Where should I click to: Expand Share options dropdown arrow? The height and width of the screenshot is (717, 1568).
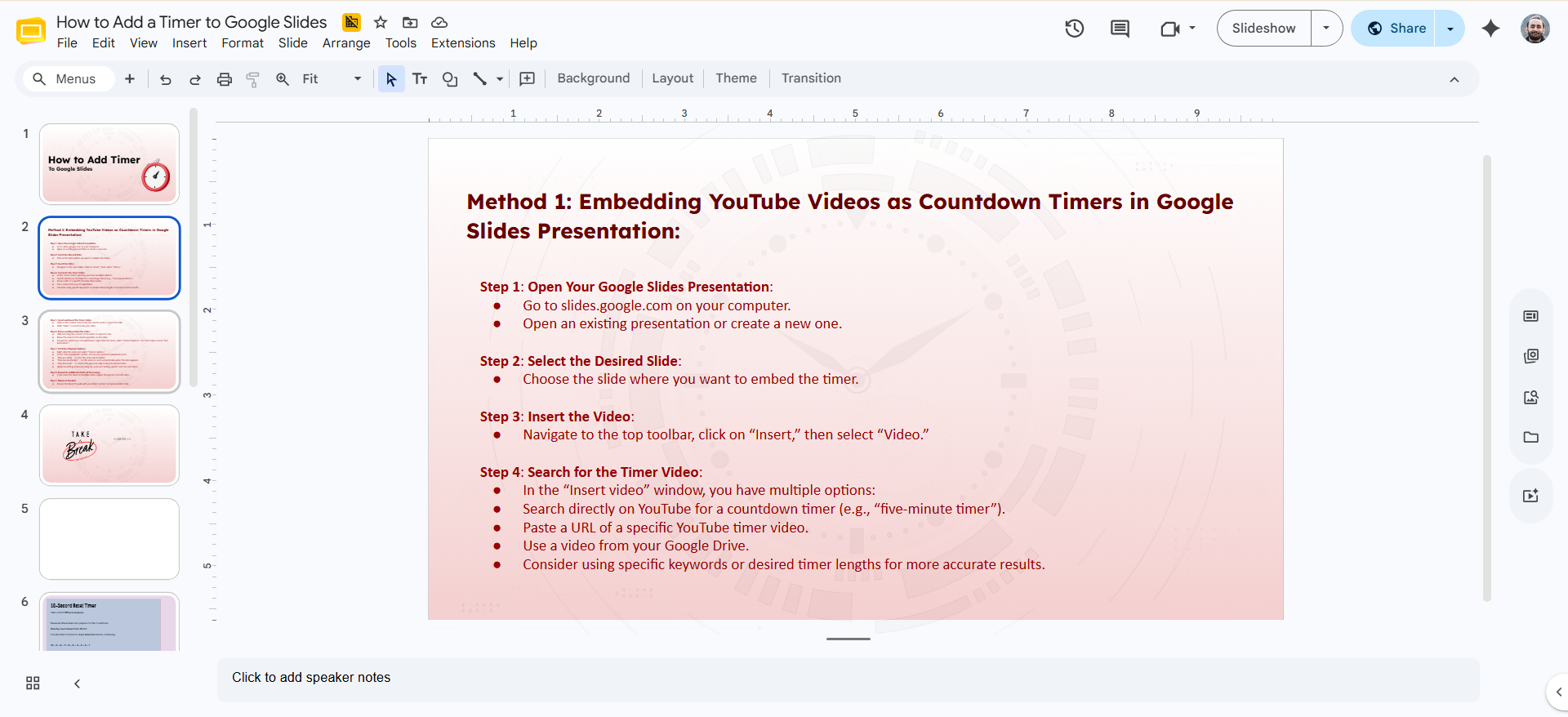[x=1450, y=29]
